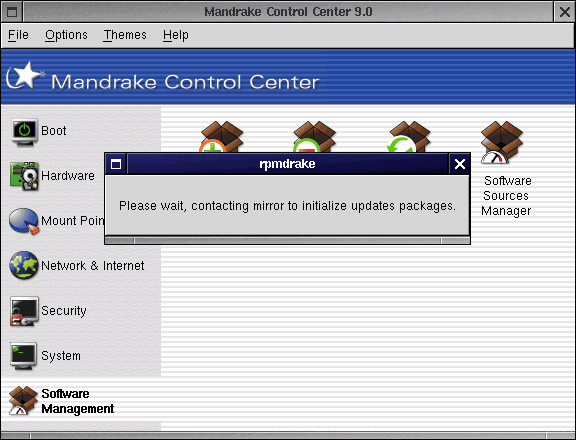Open the Security padlock monitor icon

(24, 311)
